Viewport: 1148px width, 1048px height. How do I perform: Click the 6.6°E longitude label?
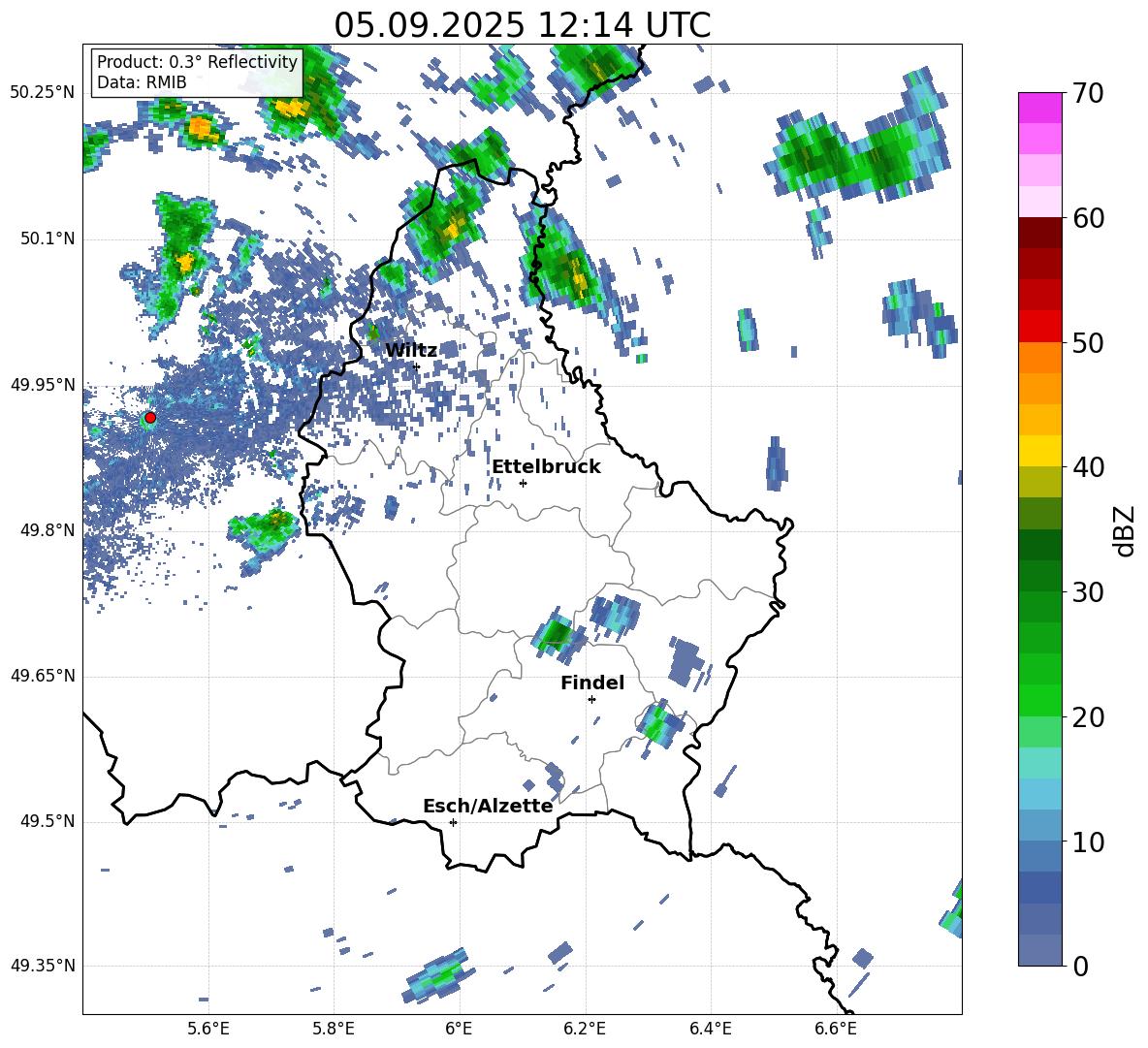[x=836, y=1029]
